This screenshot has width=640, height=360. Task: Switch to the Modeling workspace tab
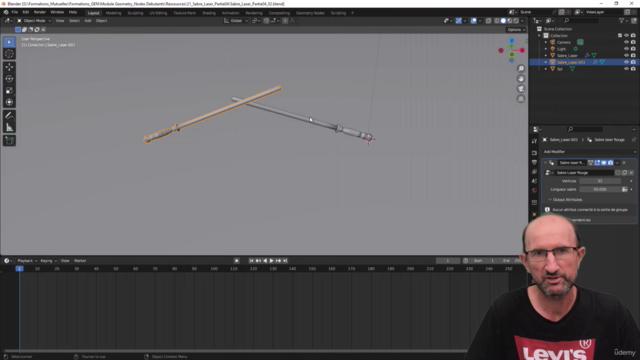point(113,13)
